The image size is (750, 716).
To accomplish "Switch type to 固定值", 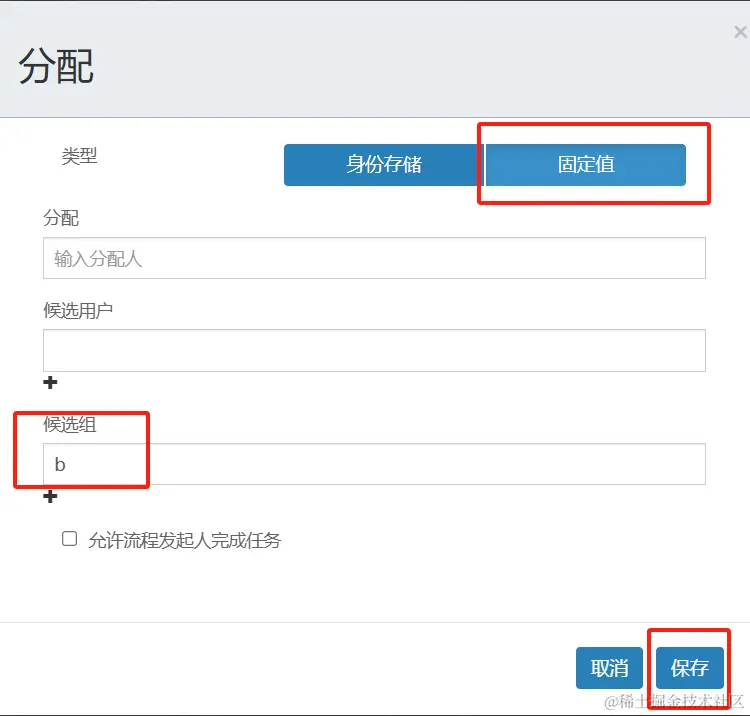I will point(585,165).
